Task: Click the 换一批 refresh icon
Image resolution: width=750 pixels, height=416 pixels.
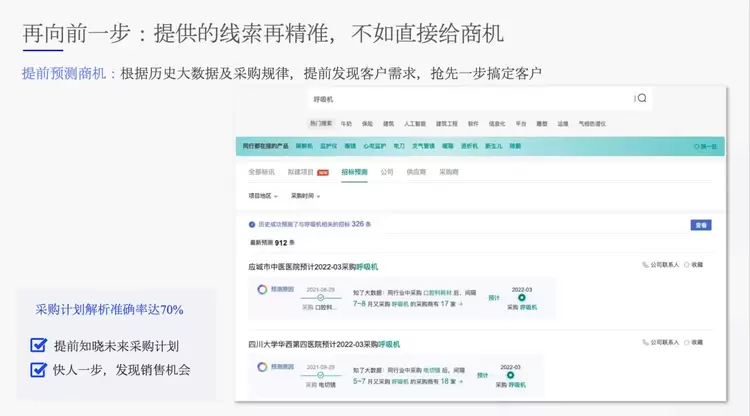Action: click(x=697, y=146)
